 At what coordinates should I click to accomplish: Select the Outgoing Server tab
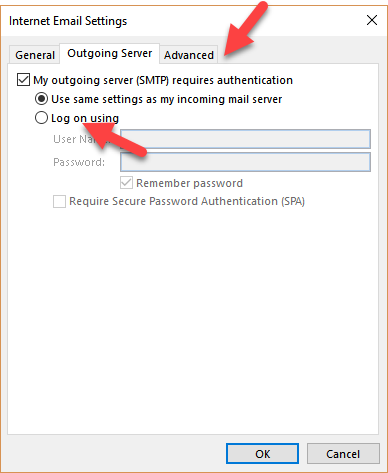110,53
